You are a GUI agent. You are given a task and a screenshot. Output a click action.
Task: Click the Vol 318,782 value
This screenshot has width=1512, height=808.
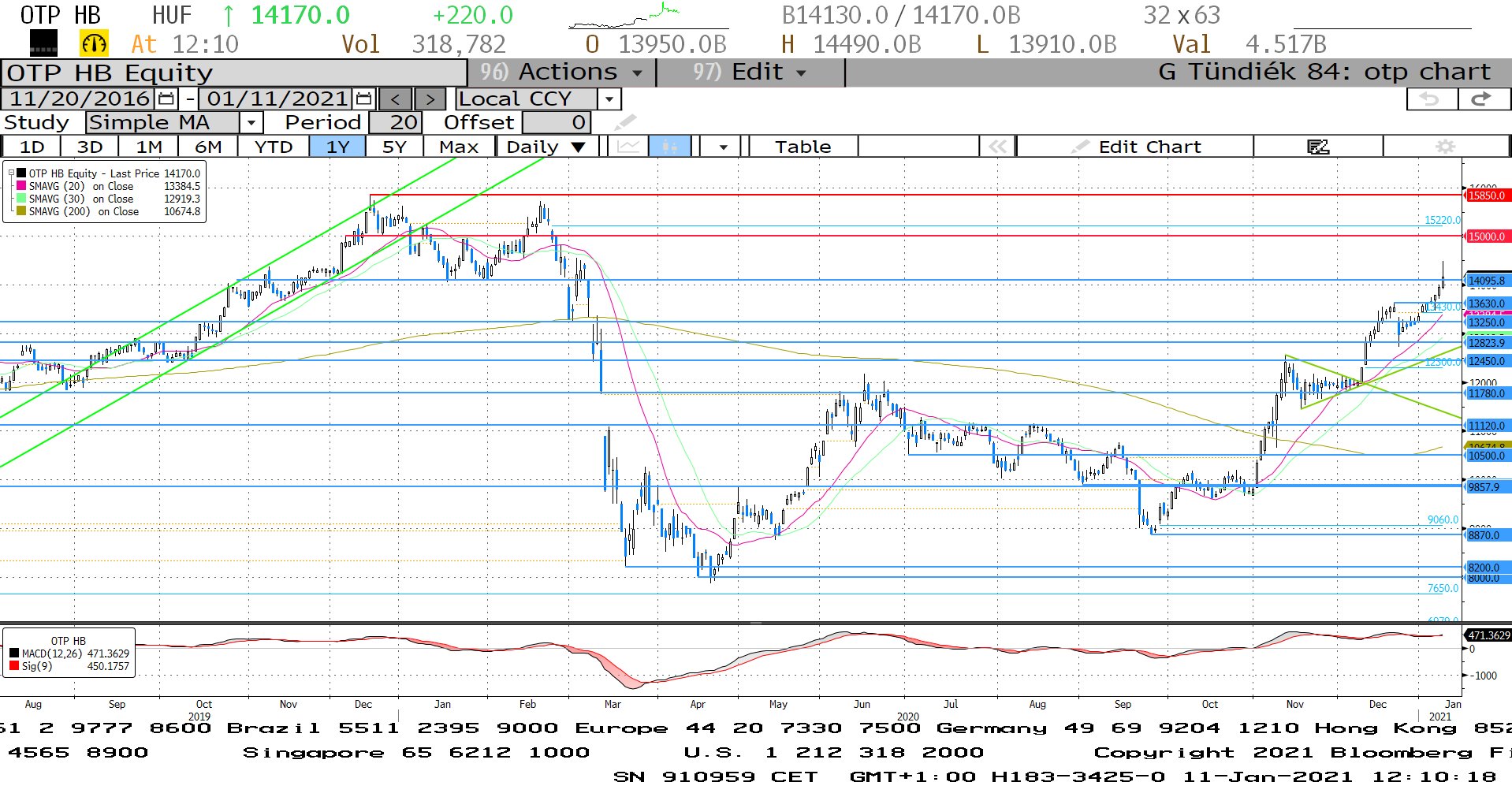(x=459, y=44)
